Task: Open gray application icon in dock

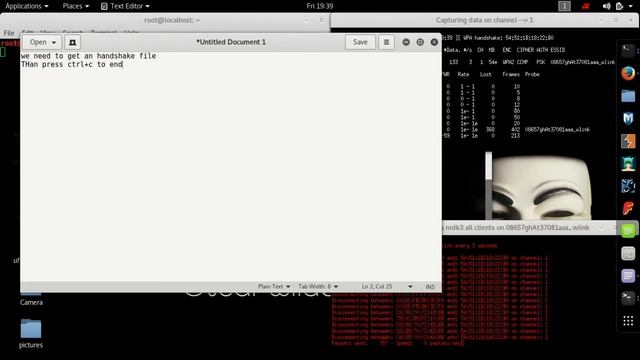Action: click(628, 253)
